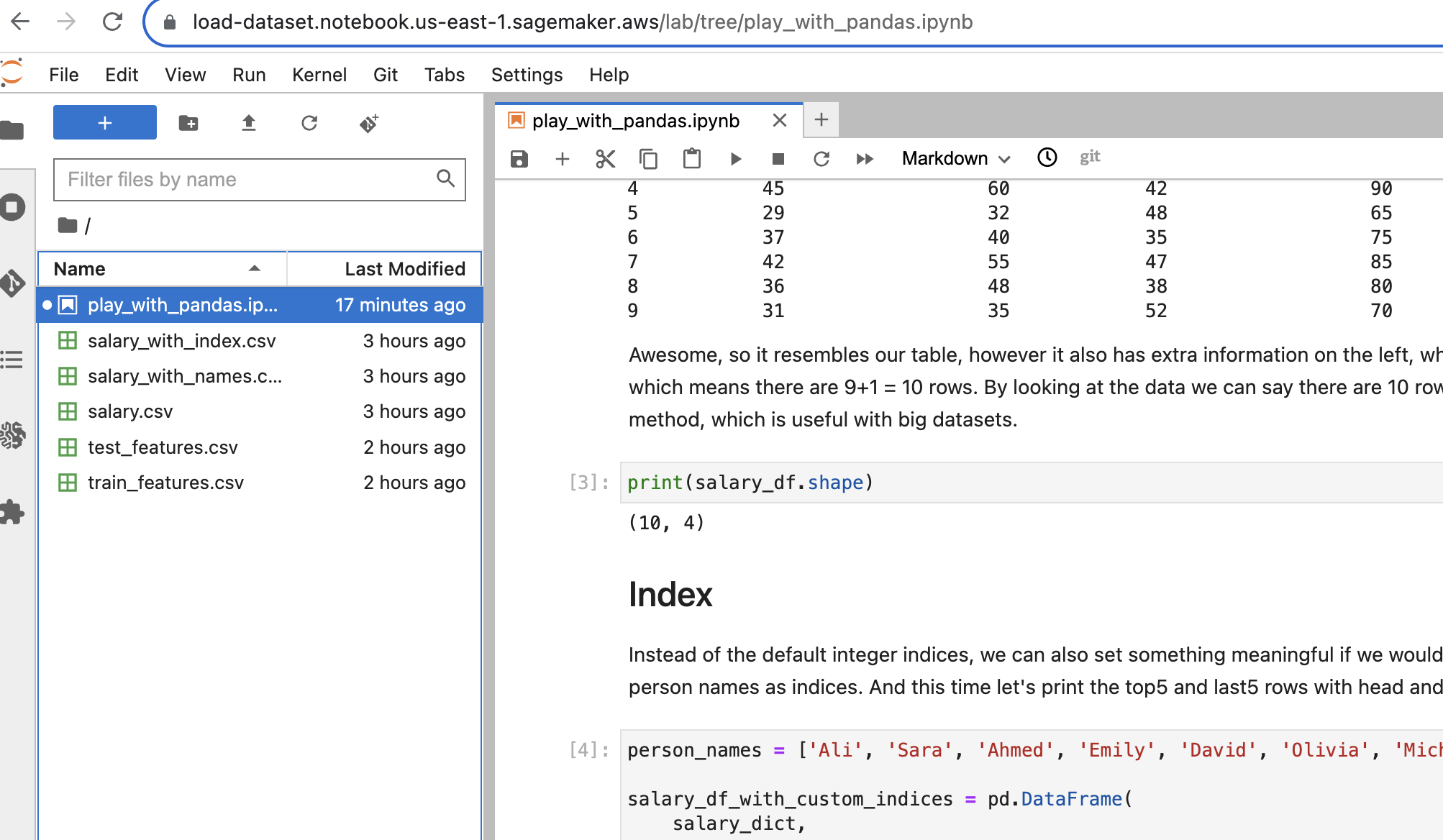This screenshot has height=840, width=1443.
Task: Open the Git sidebar panel icon
Action: click(12, 283)
